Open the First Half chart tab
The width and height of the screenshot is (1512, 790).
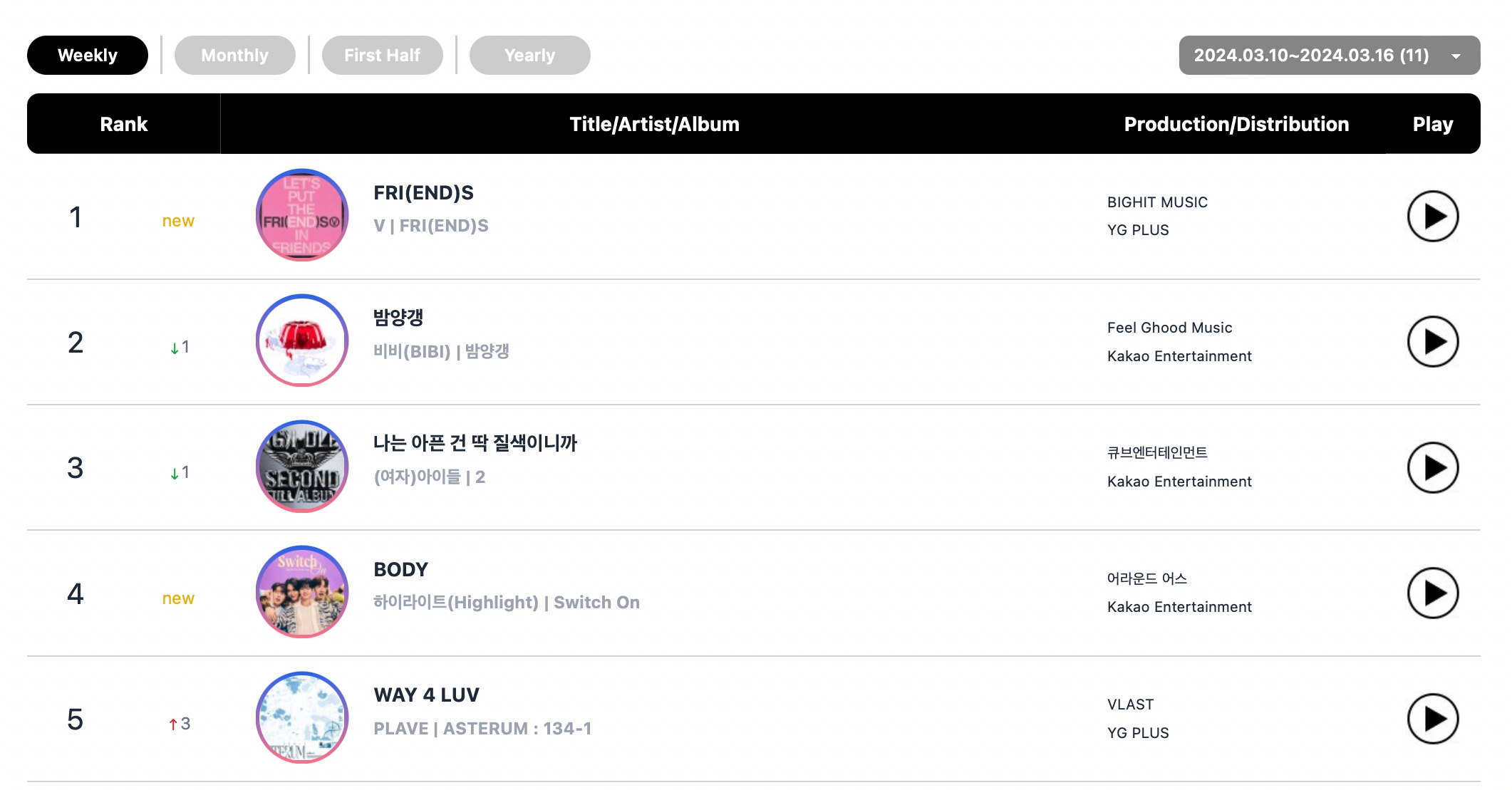coord(382,56)
